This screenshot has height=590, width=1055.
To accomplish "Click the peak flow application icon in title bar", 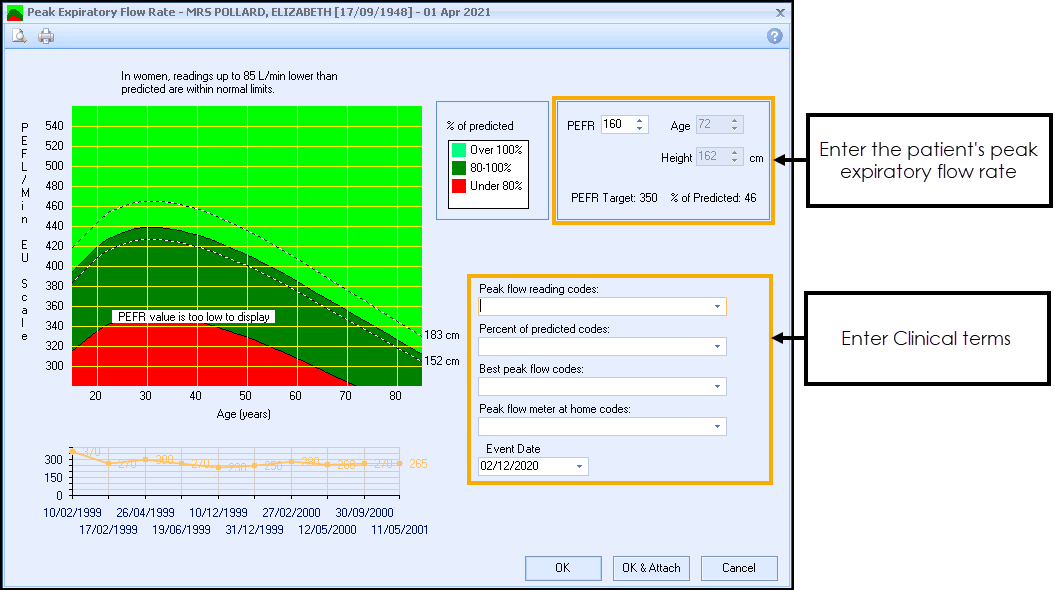I will (x=13, y=12).
